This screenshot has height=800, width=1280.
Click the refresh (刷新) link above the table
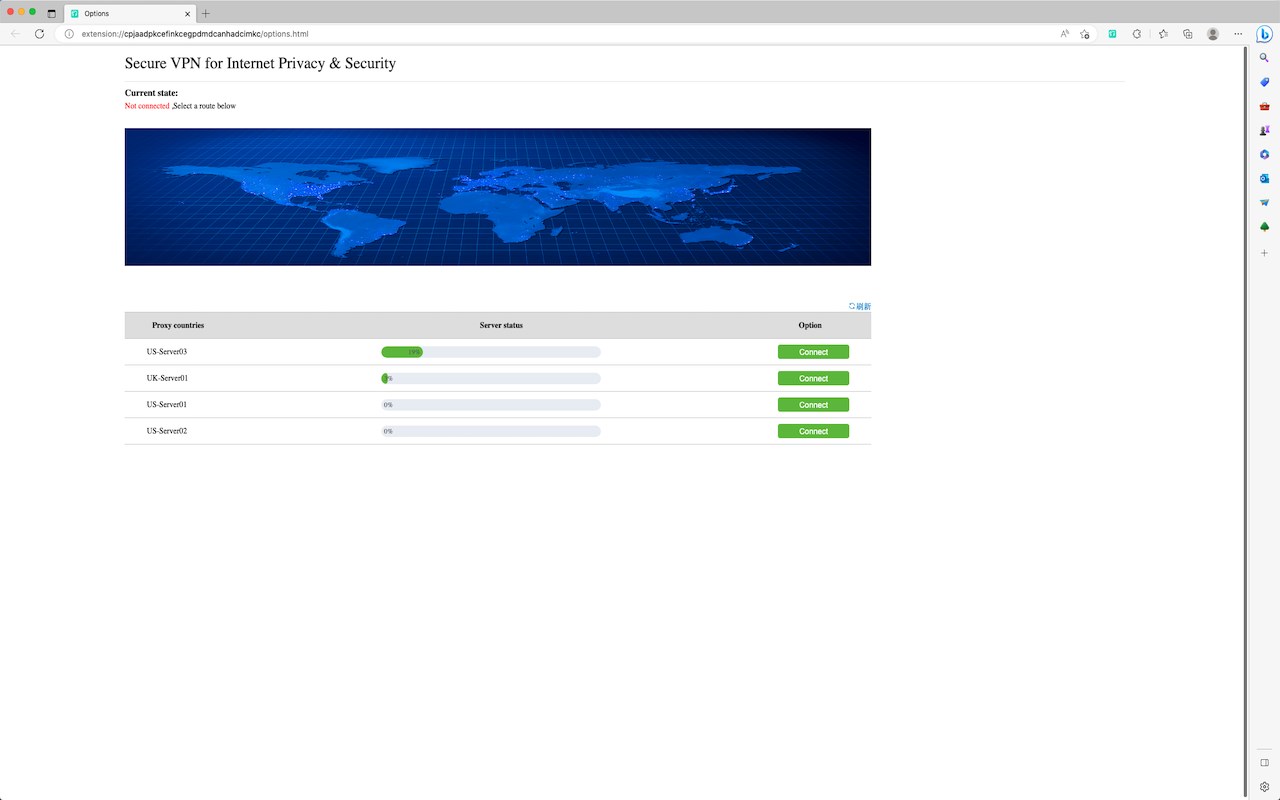(x=860, y=306)
